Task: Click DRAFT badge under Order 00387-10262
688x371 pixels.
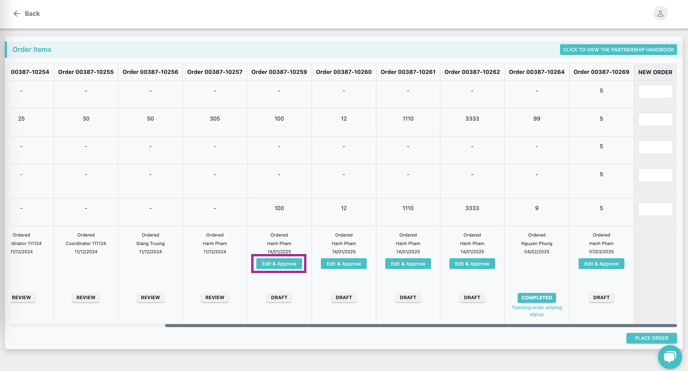Action: pyautogui.click(x=472, y=297)
